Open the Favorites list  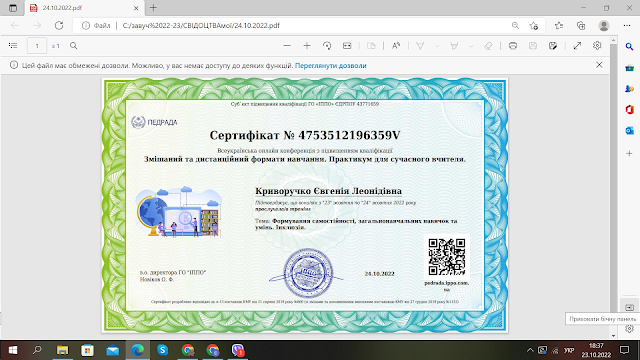(559, 25)
